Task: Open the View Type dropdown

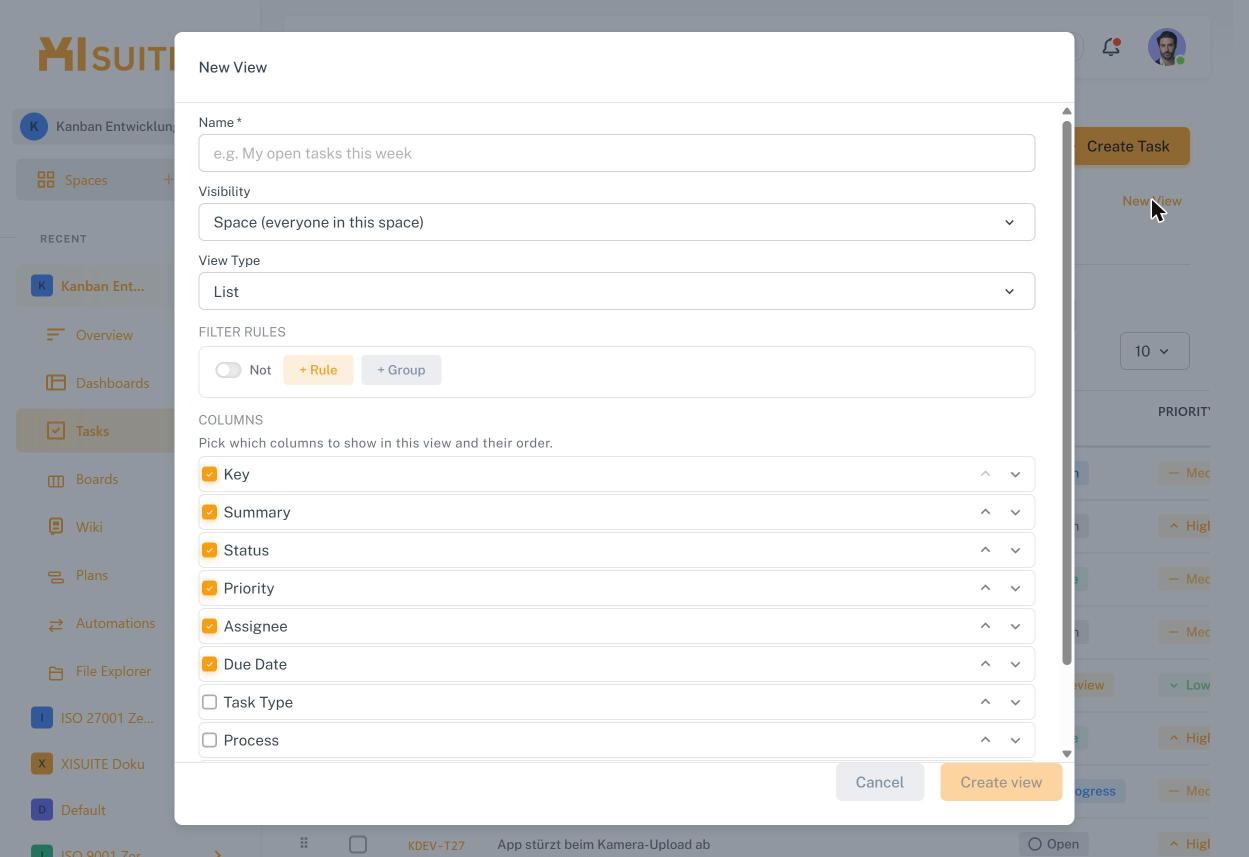Action: click(x=616, y=291)
